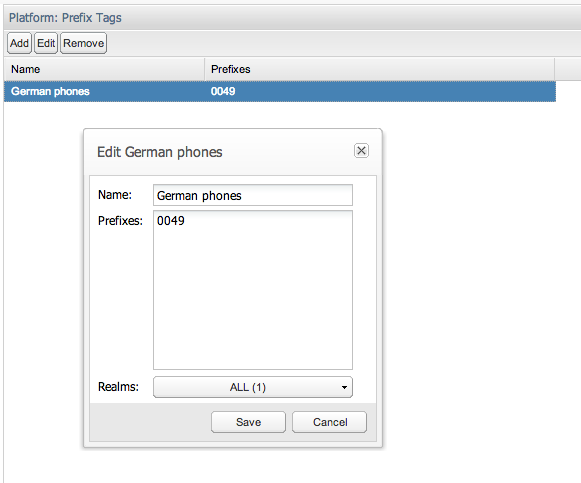Click the empty column header beside Prefixes
581x483 pixels.
[568, 69]
